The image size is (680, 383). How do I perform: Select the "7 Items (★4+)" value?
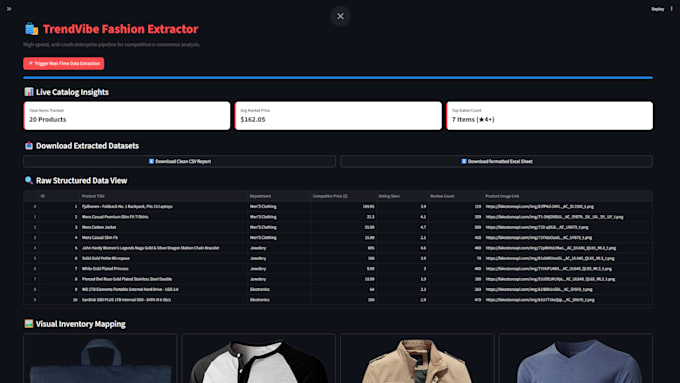pos(473,119)
